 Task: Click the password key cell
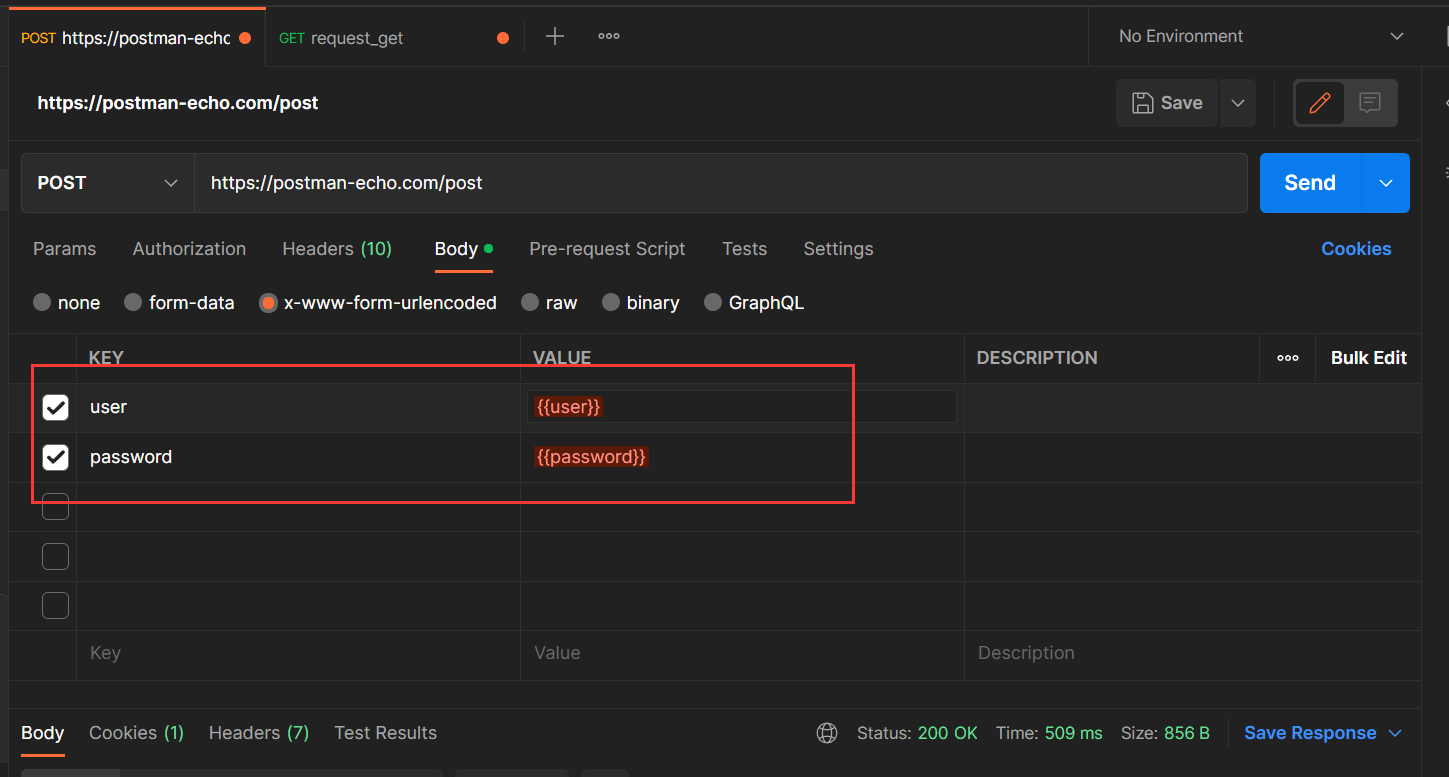coord(298,457)
